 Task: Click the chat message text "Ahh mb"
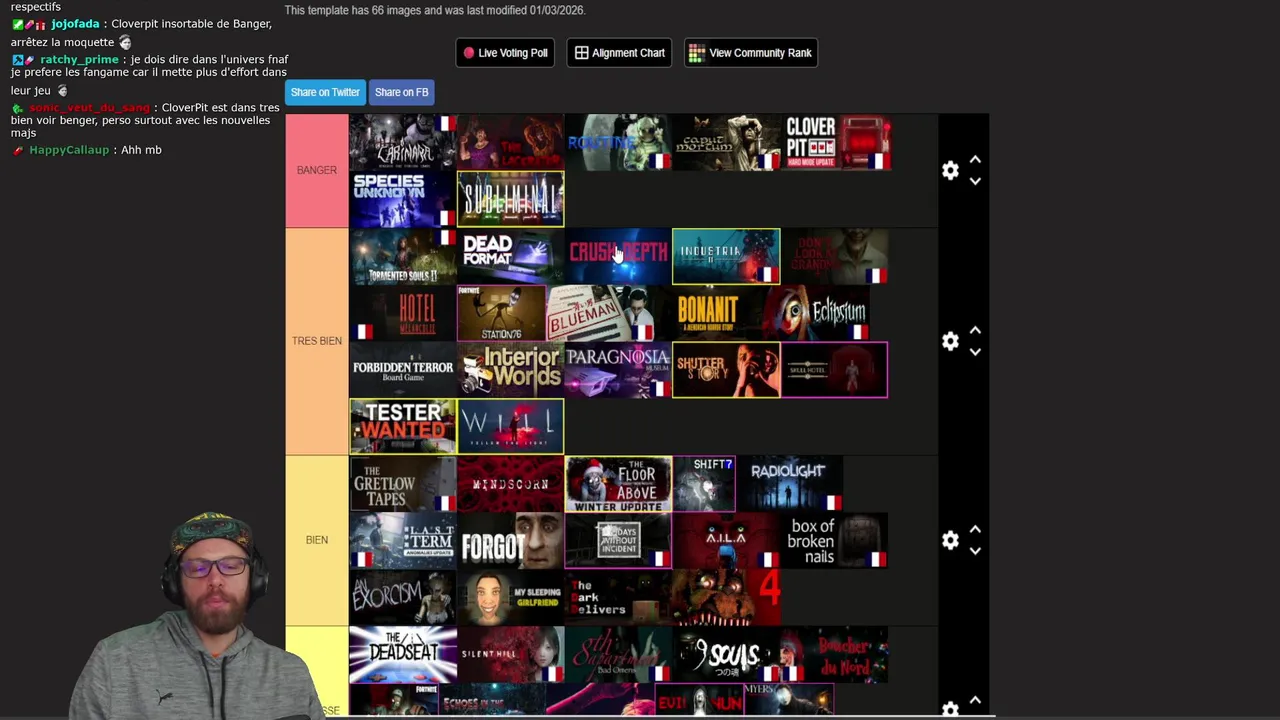click(x=141, y=150)
